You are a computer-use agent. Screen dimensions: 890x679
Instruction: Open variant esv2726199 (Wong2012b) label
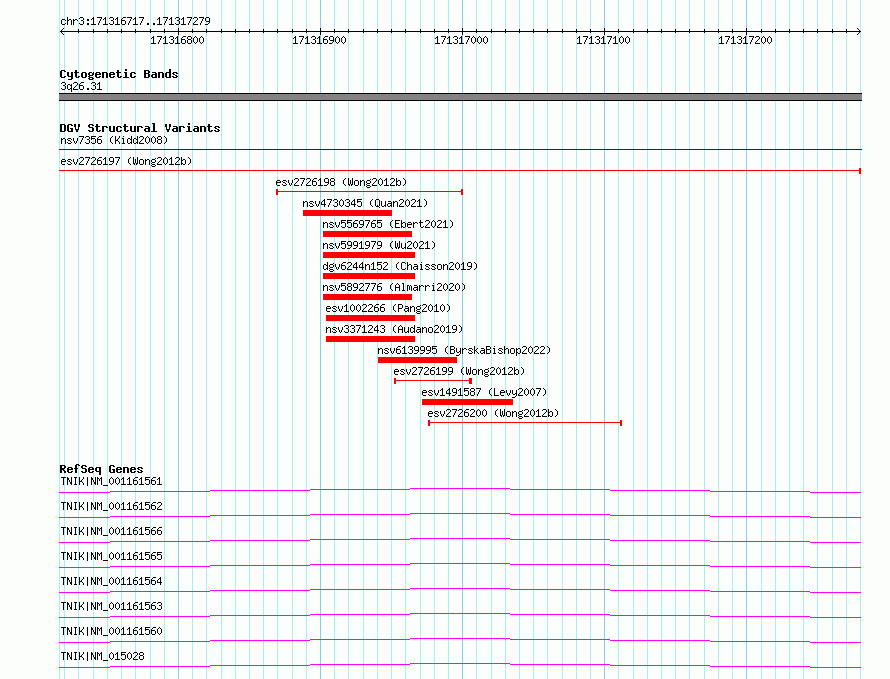click(x=459, y=371)
